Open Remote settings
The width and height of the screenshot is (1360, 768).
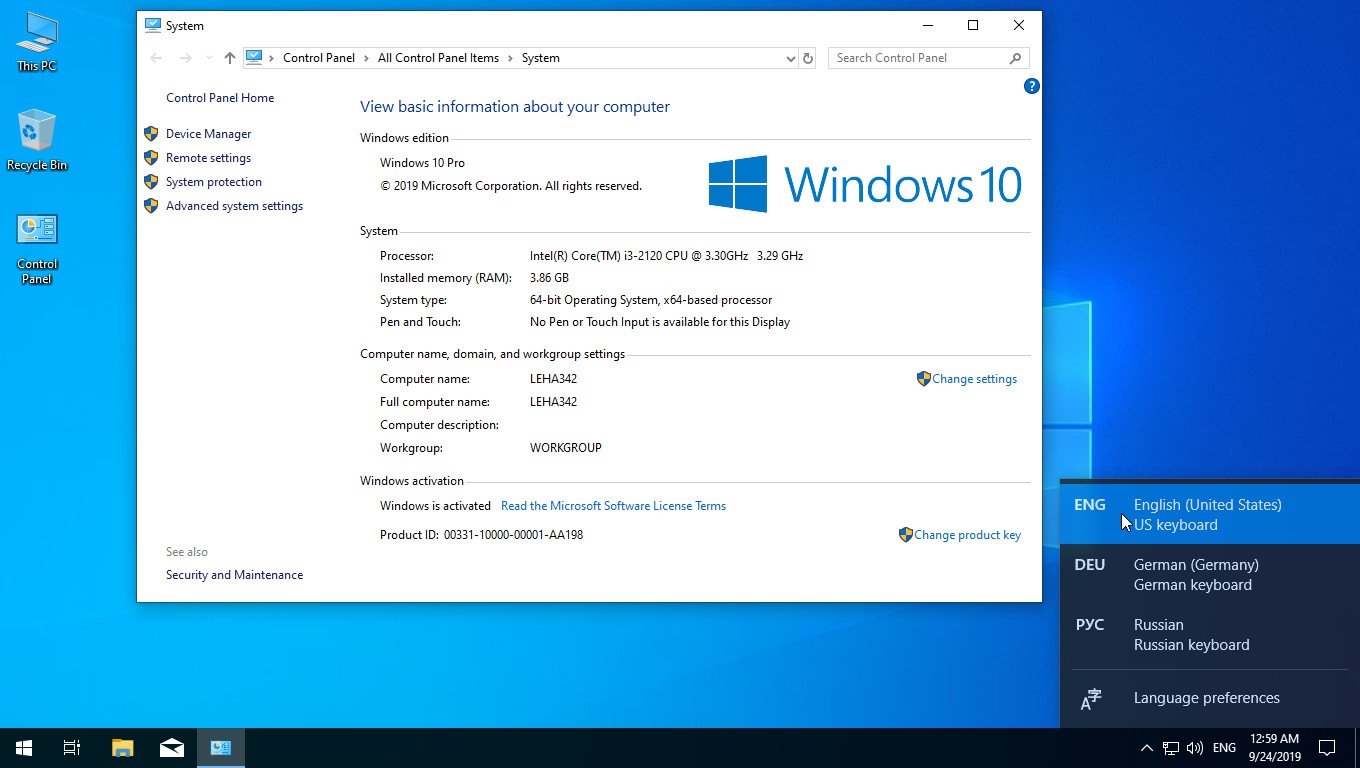pos(208,158)
